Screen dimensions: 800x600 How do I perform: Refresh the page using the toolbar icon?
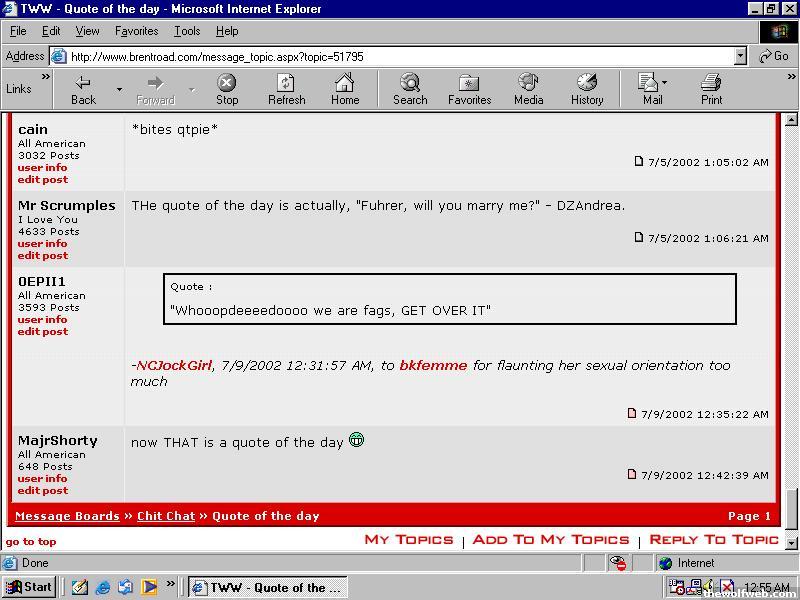286,83
